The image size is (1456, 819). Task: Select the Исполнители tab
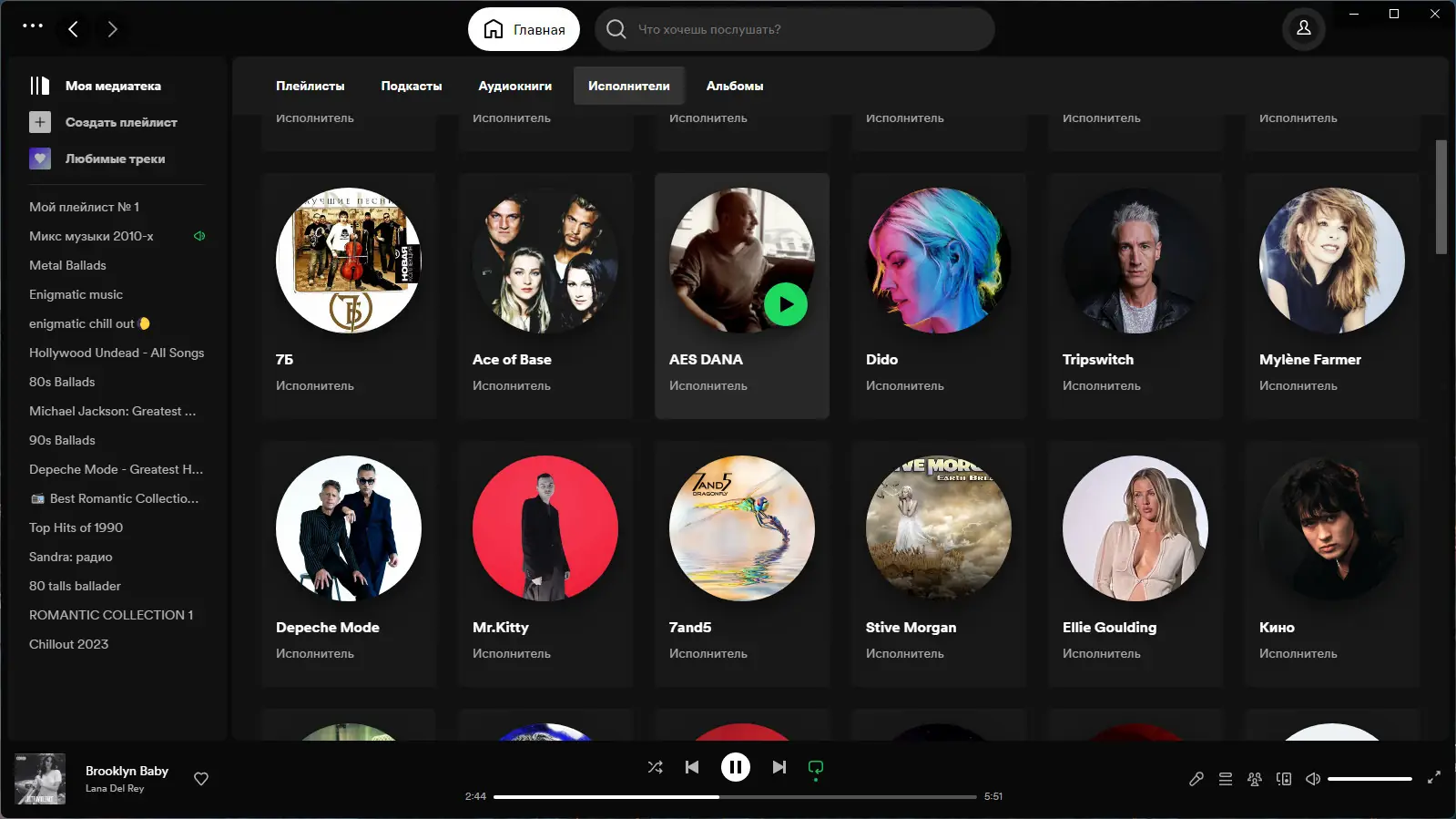point(629,86)
